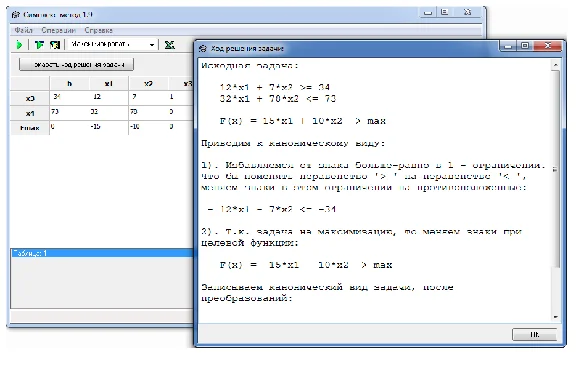Click the line 'F(x) = 15*x1 + 10*x2 > max'

pos(302,121)
